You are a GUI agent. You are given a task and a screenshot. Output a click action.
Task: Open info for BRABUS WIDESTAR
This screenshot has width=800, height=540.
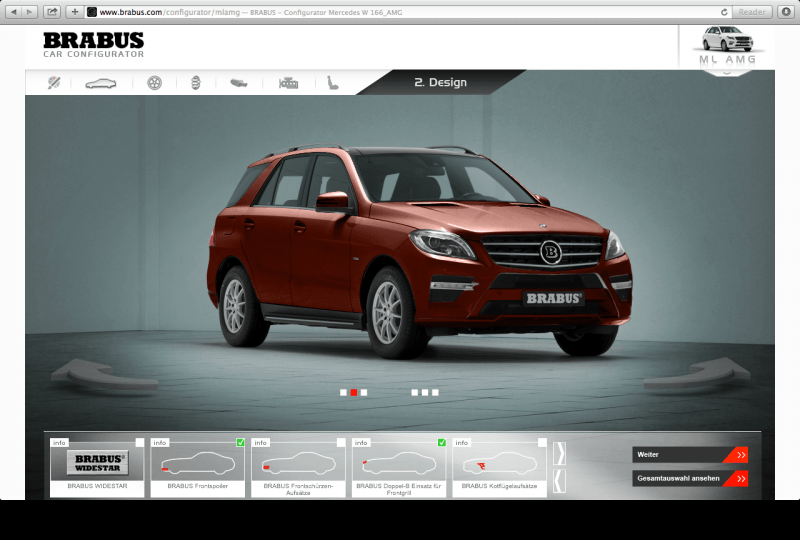coord(59,443)
